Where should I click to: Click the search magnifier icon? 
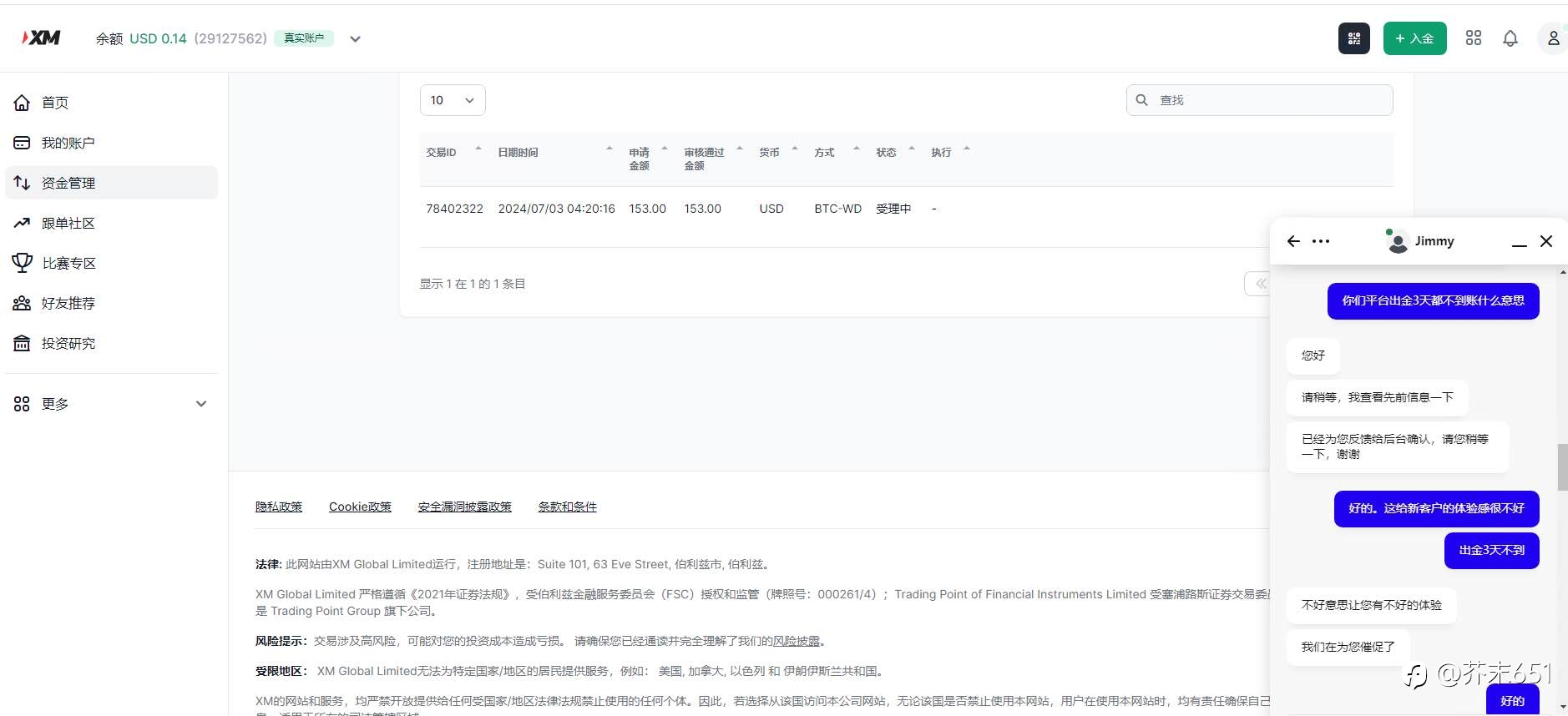tap(1142, 100)
